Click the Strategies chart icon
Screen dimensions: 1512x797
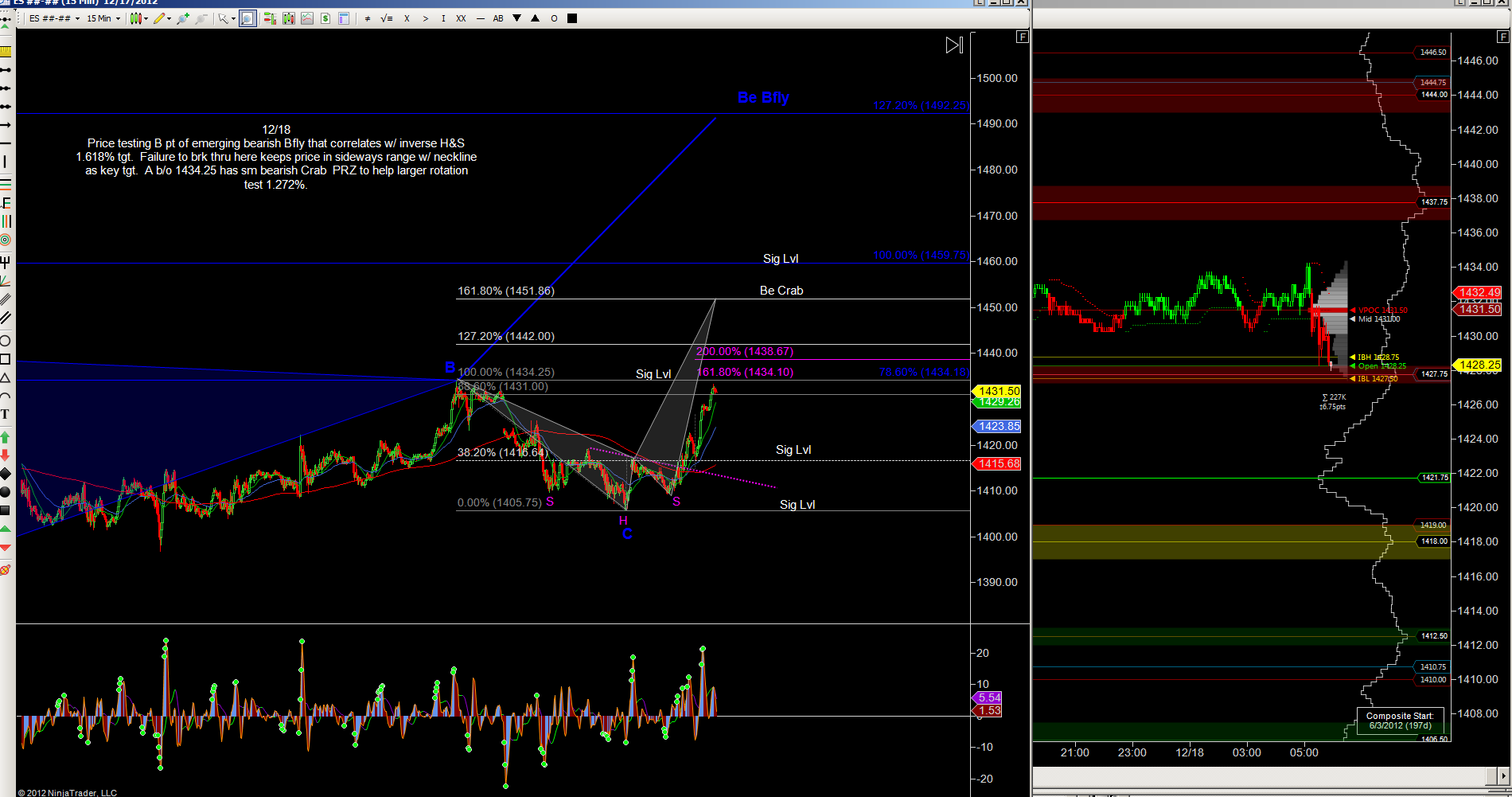(307, 18)
